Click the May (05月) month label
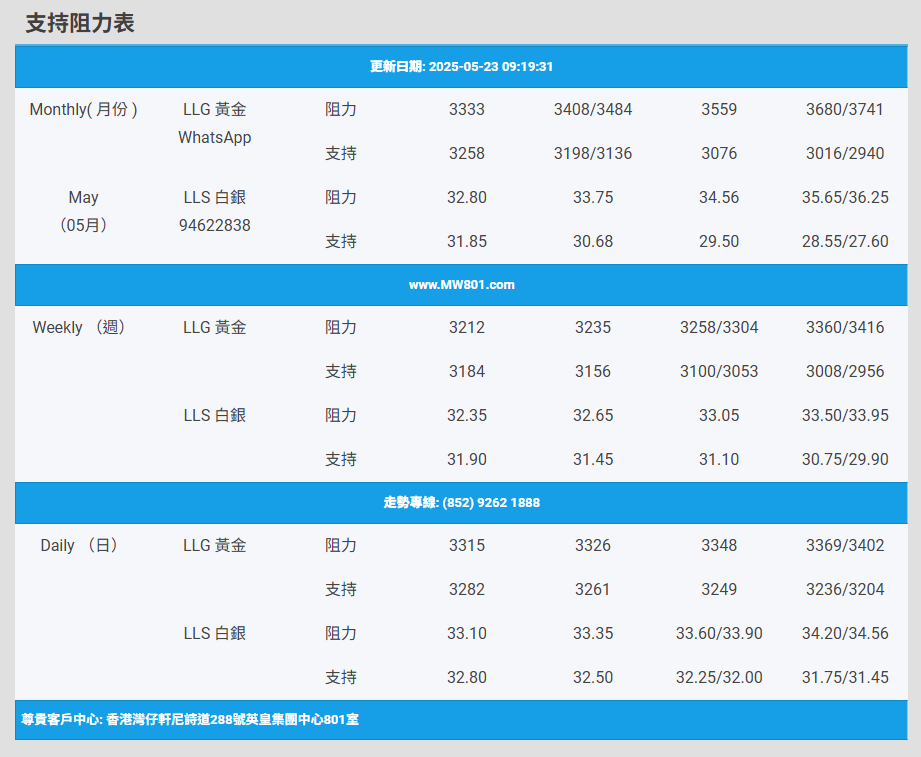Screen dimensions: 921x757 [84, 212]
